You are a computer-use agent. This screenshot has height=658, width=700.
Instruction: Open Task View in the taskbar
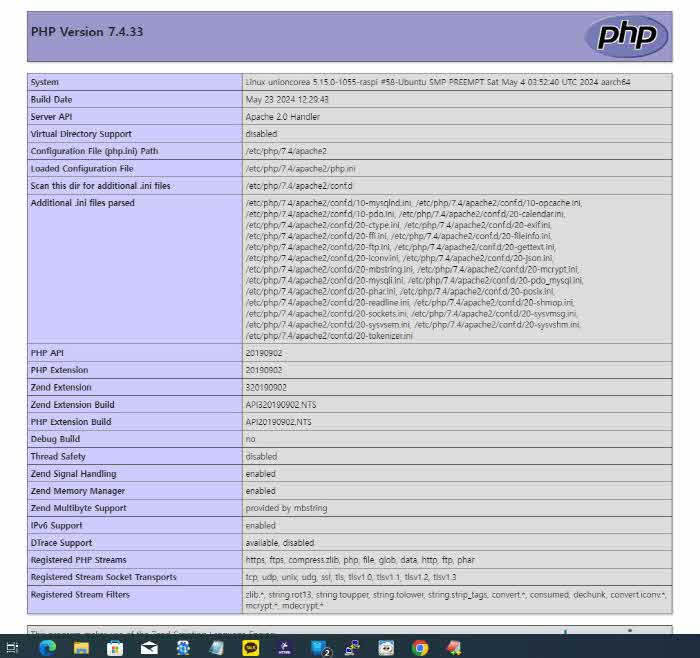pos(12,647)
